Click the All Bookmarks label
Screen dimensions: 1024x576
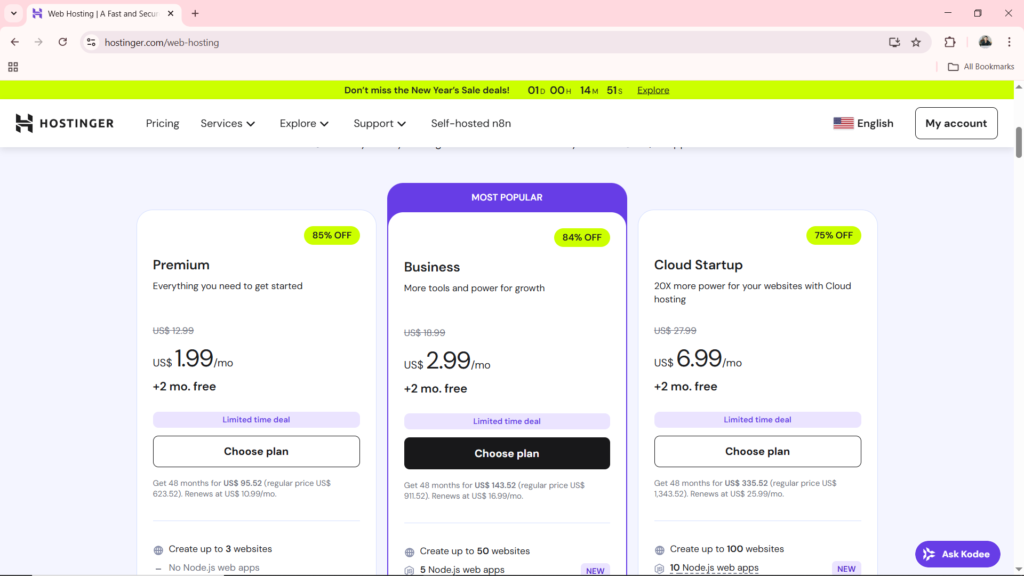[981, 66]
